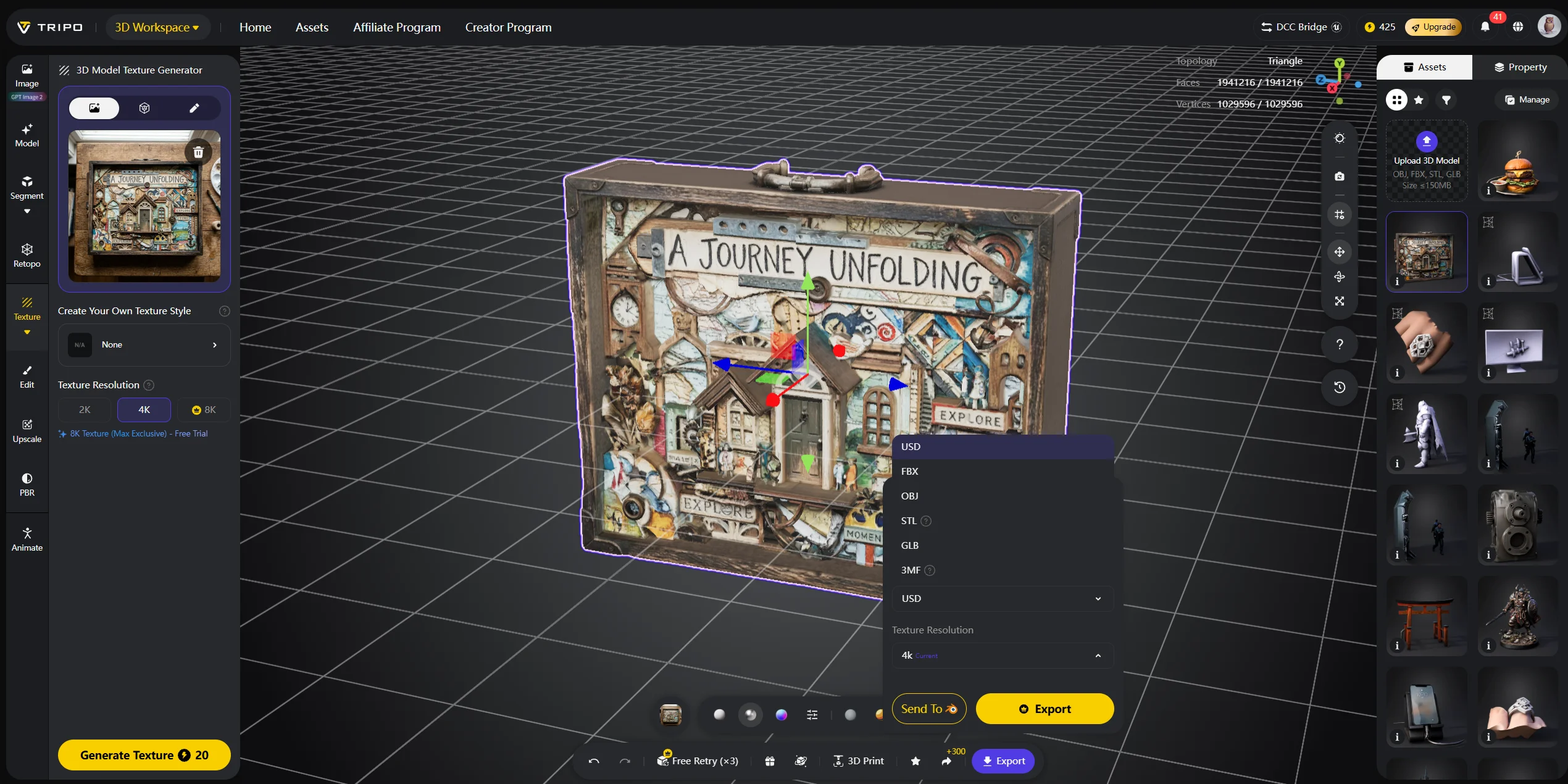Open the 3D Workspace dropdown
This screenshot has width=1568, height=784.
coord(157,27)
